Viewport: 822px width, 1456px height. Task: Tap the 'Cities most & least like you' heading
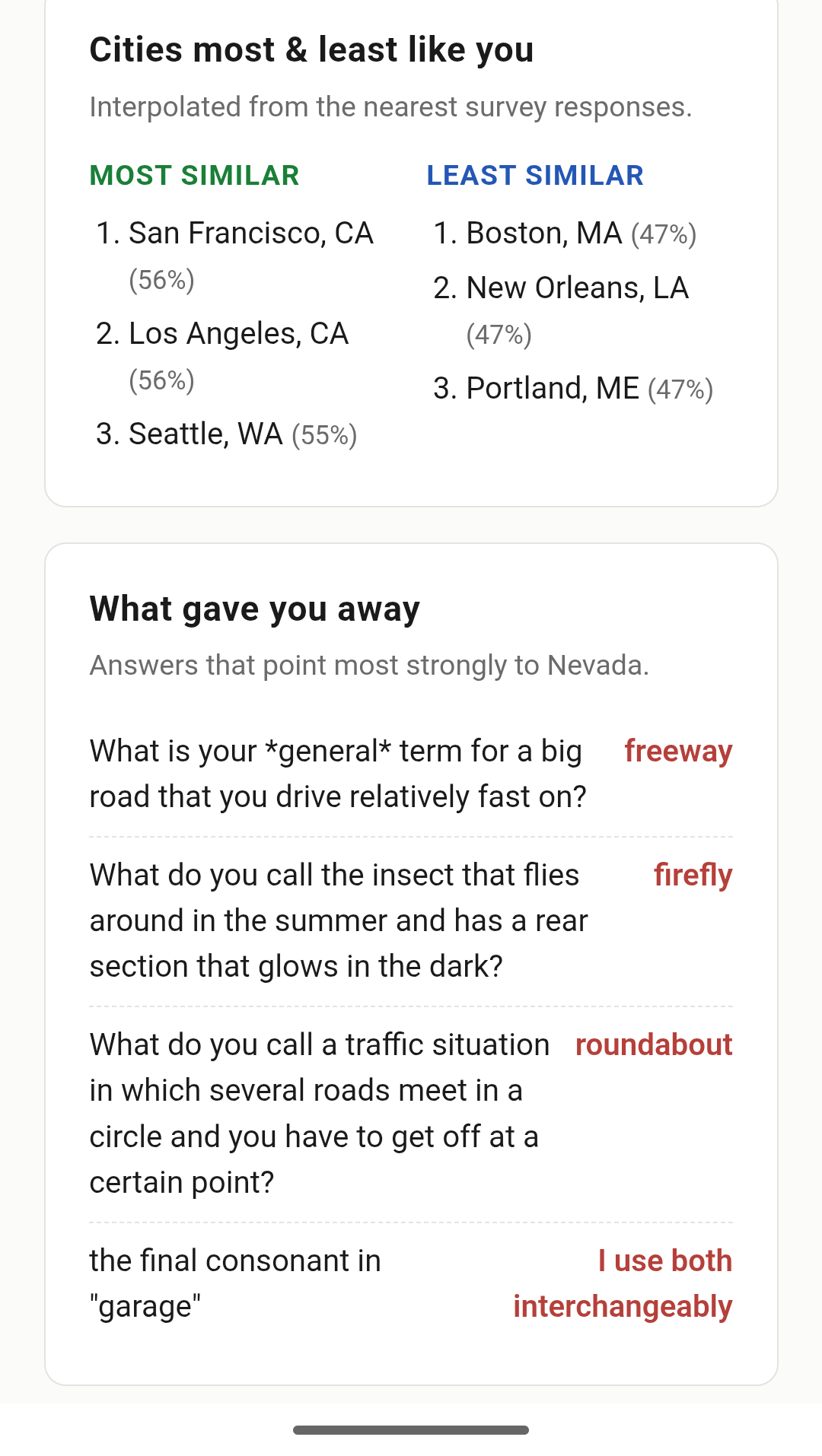(311, 50)
